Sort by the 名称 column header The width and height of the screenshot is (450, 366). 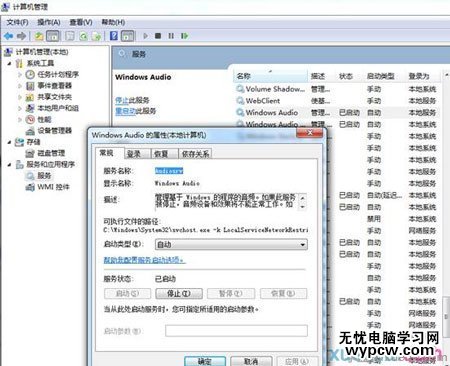click(270, 76)
